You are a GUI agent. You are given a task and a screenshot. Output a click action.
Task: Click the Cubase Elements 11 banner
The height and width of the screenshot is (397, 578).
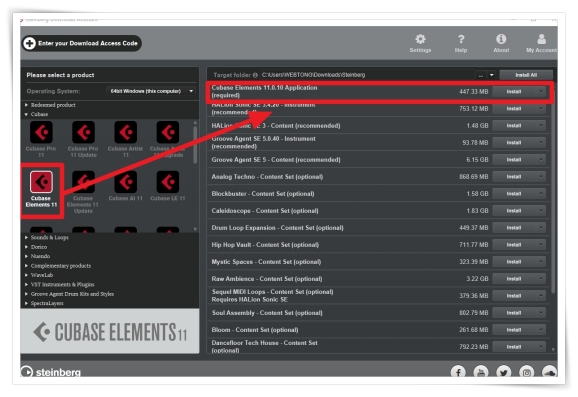(x=110, y=331)
